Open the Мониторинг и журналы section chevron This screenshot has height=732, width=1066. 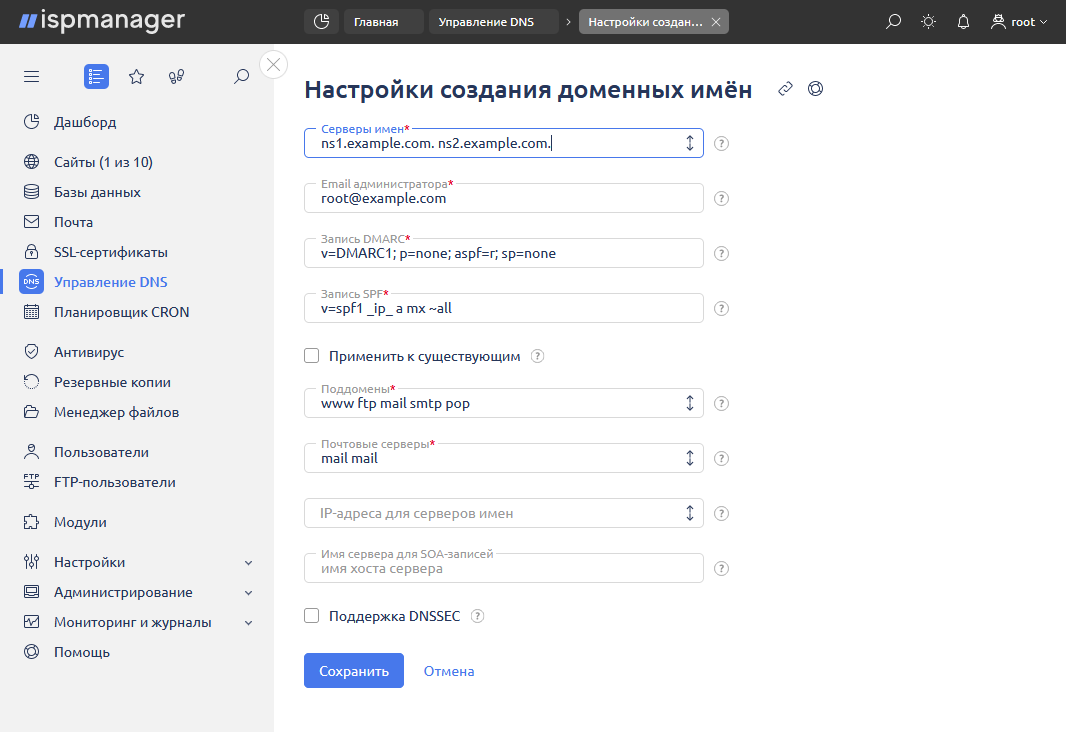(x=248, y=622)
